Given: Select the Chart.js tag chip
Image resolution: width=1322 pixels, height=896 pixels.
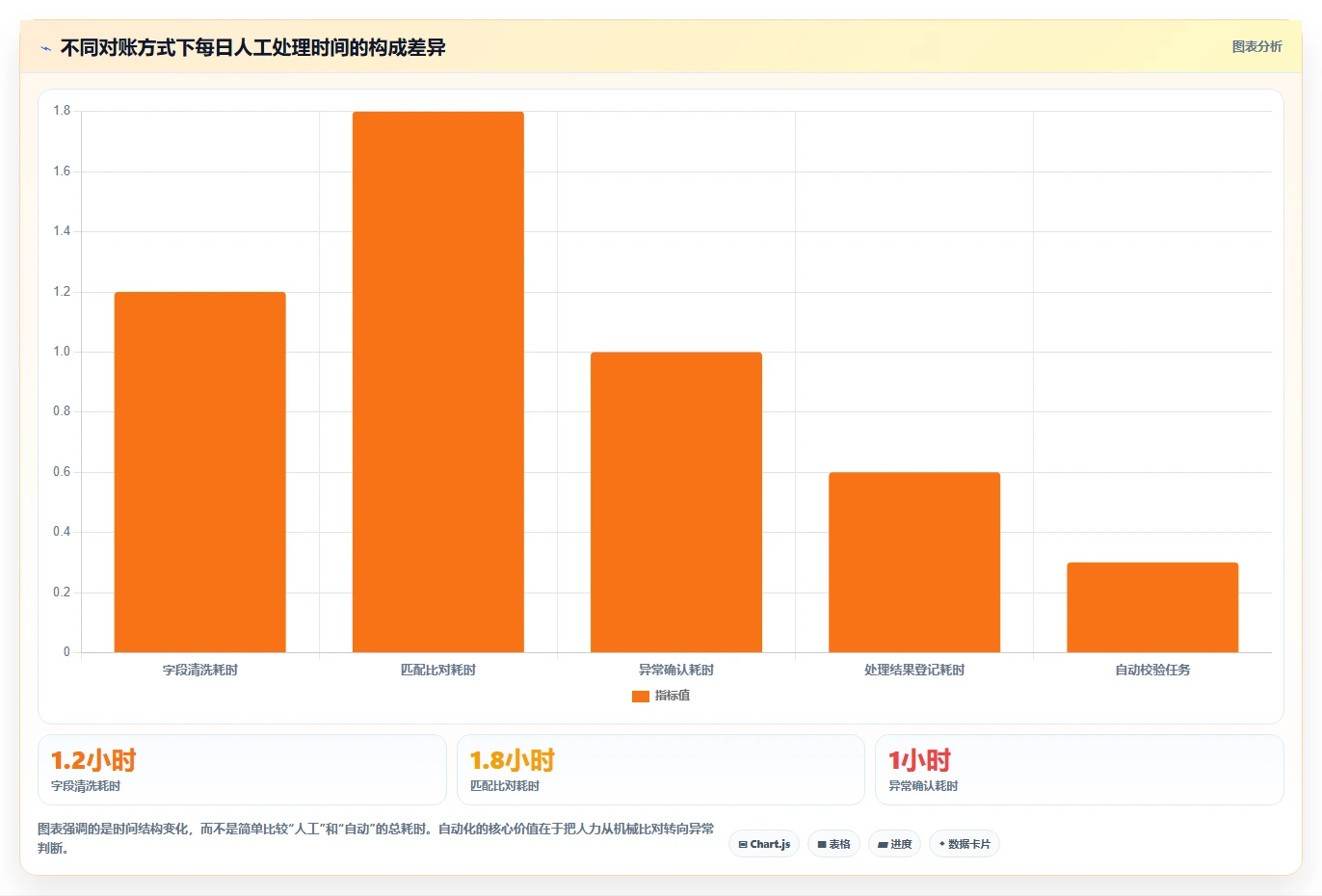Looking at the screenshot, I should coord(764,844).
